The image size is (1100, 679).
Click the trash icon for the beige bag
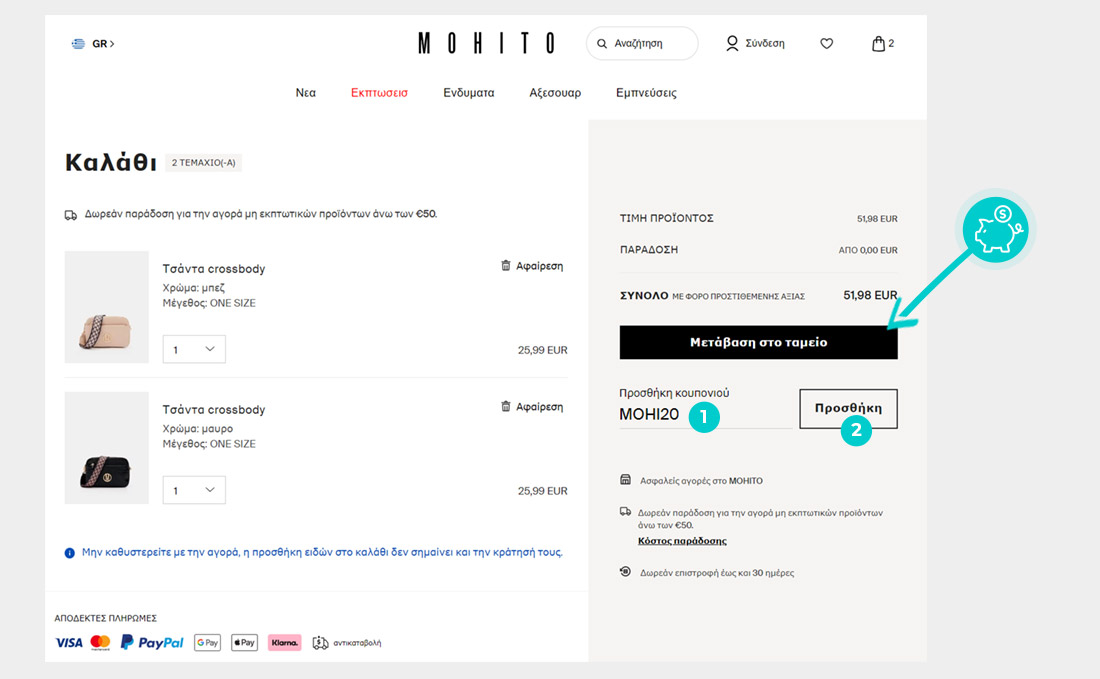506,265
